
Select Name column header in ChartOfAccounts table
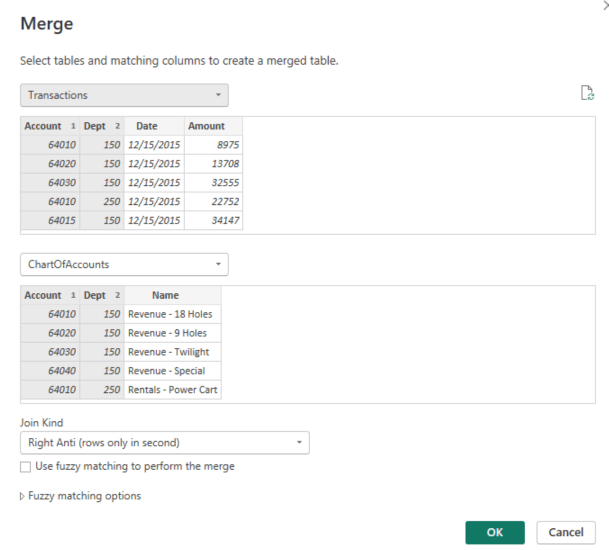[166, 295]
